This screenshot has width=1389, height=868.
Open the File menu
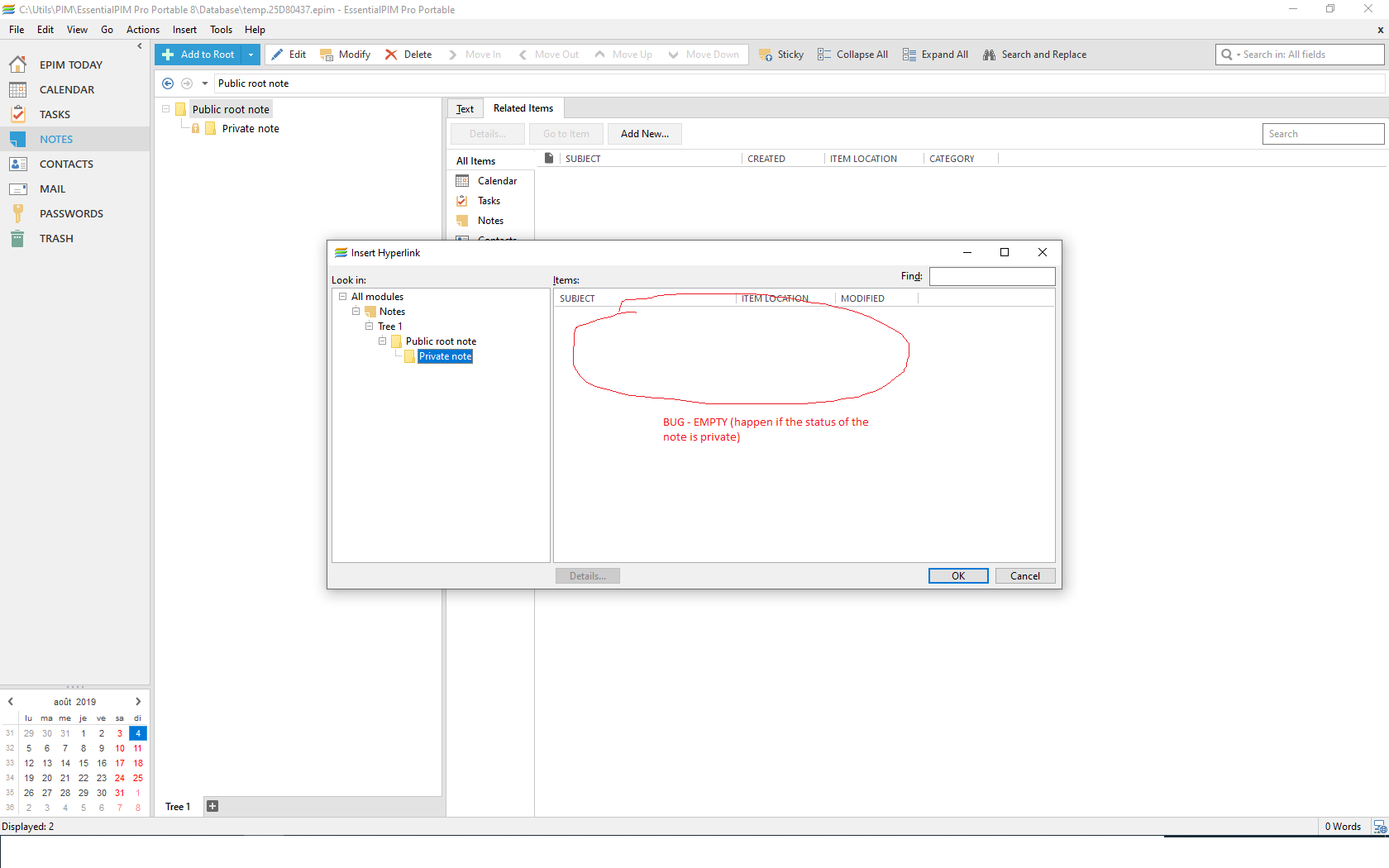coord(17,30)
